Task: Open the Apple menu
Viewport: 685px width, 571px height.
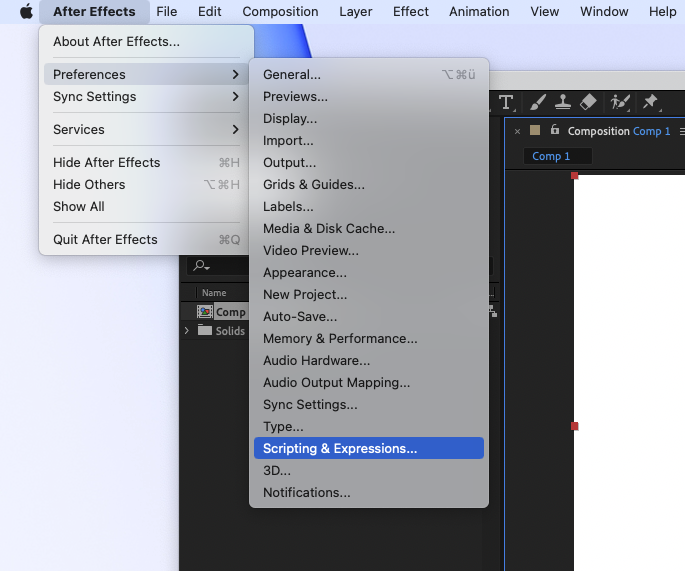Action: (x=27, y=12)
